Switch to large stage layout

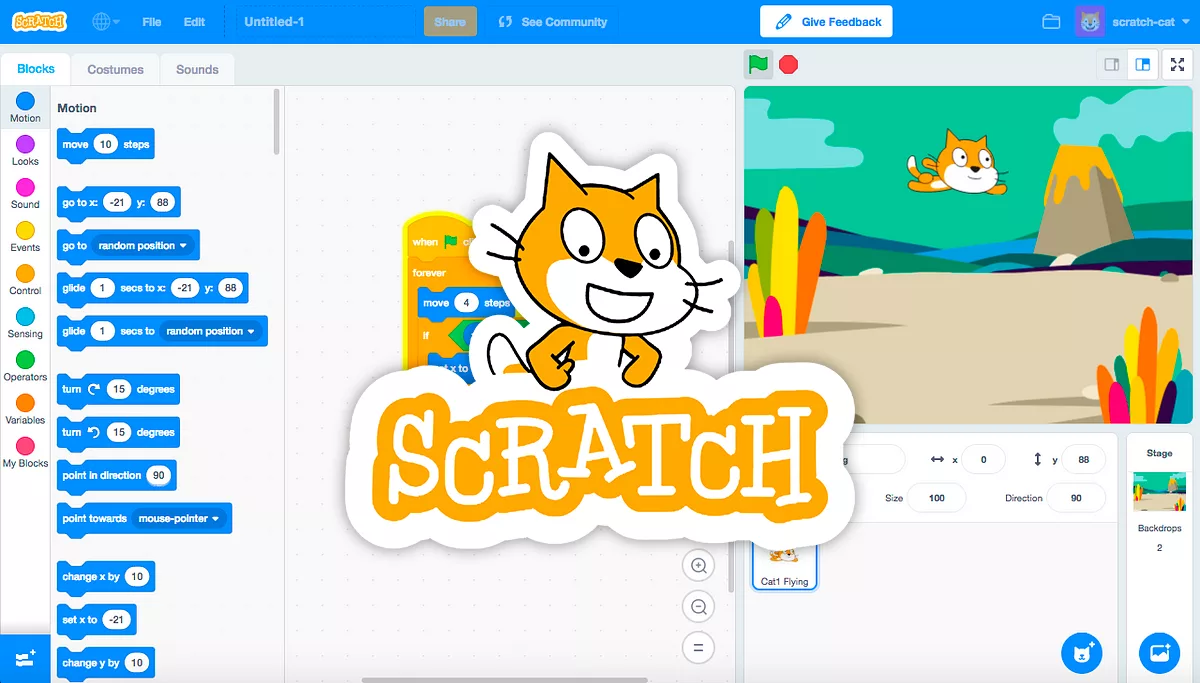pos(1142,65)
